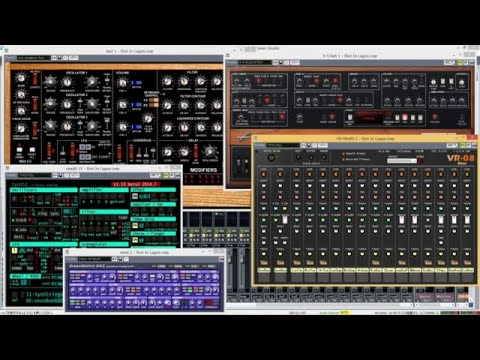Click Filter Contour attack knob on Minimoog synth
This screenshot has width=480, height=360.
167,105
